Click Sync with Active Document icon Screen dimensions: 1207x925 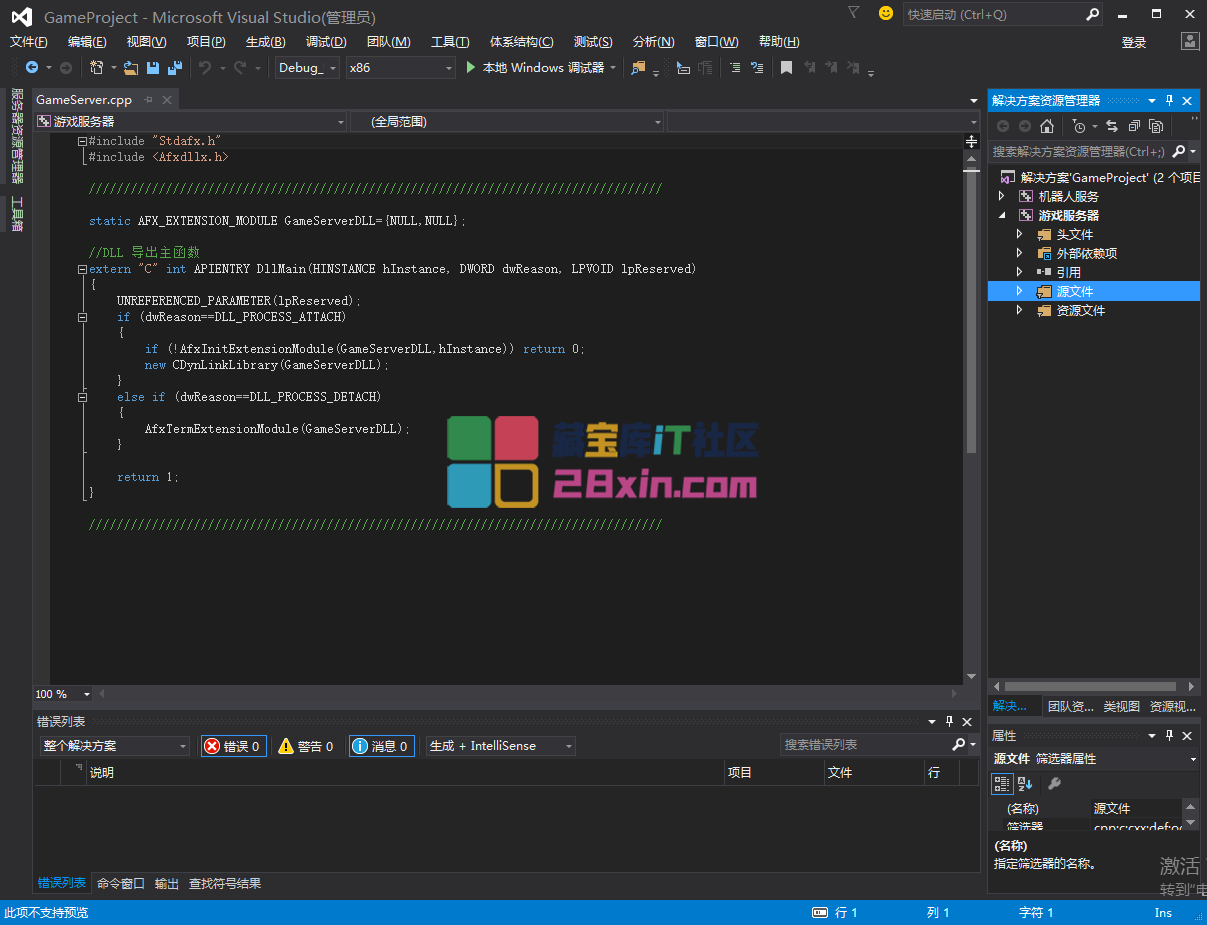pyautogui.click(x=1111, y=126)
